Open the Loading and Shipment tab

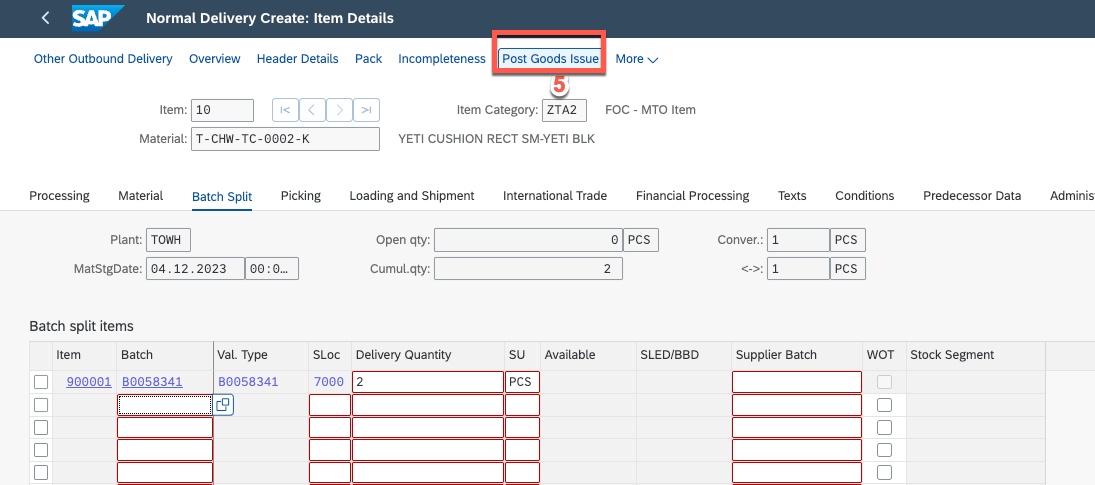click(x=411, y=196)
